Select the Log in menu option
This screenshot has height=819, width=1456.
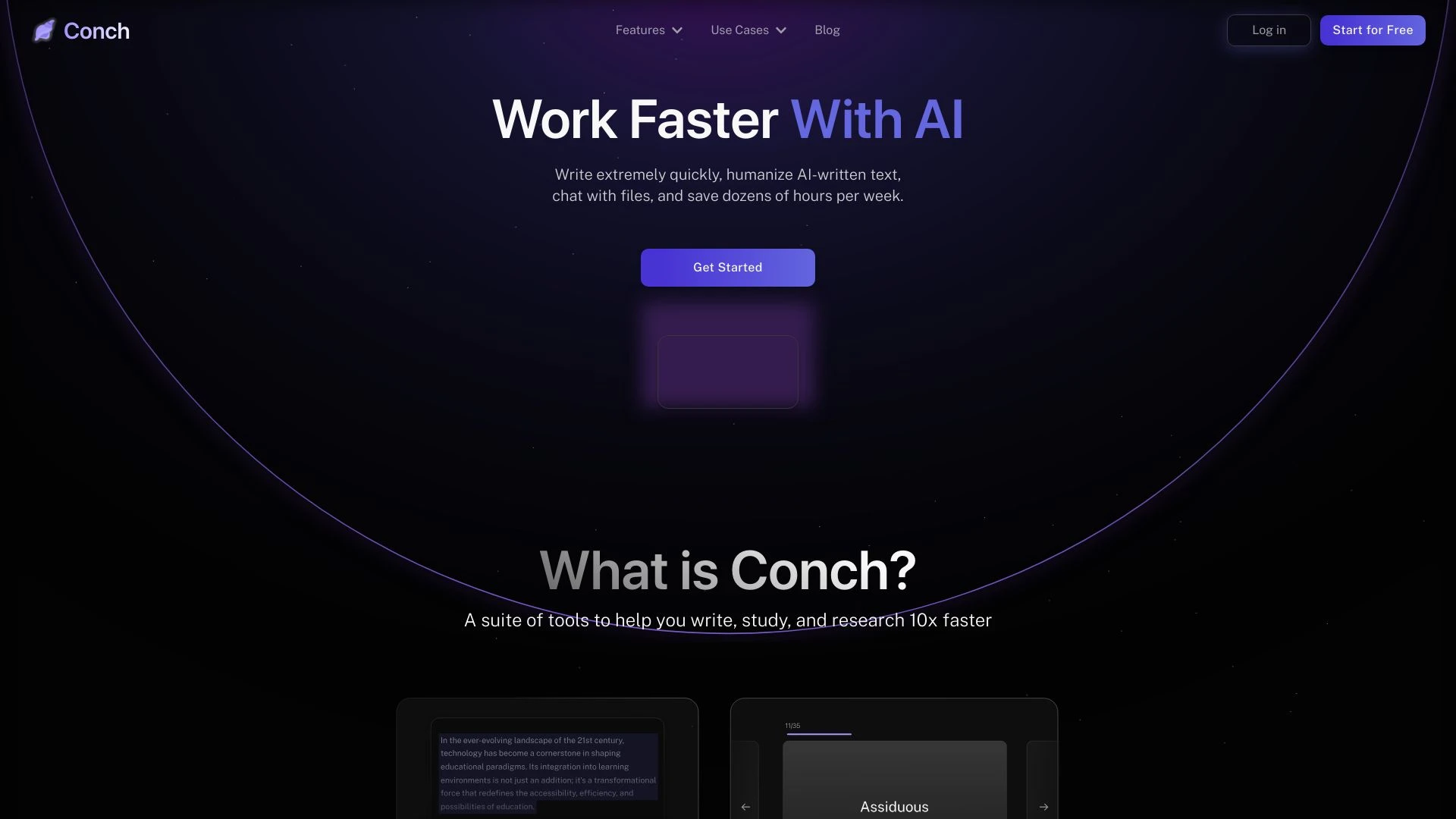[x=1269, y=30]
